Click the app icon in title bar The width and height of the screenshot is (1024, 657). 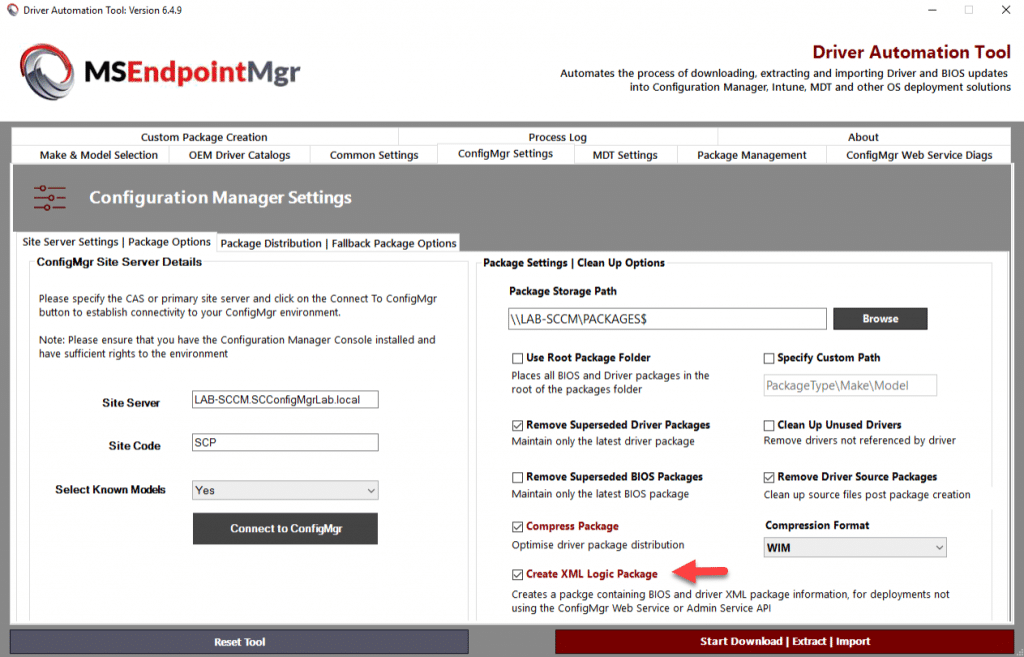(12, 10)
